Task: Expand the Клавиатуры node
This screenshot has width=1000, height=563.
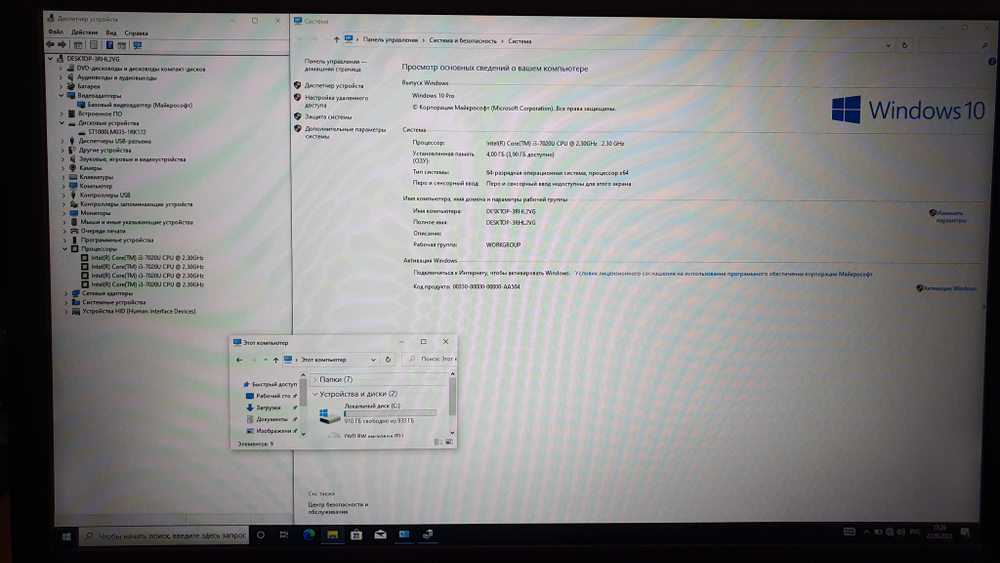Action: (x=63, y=177)
